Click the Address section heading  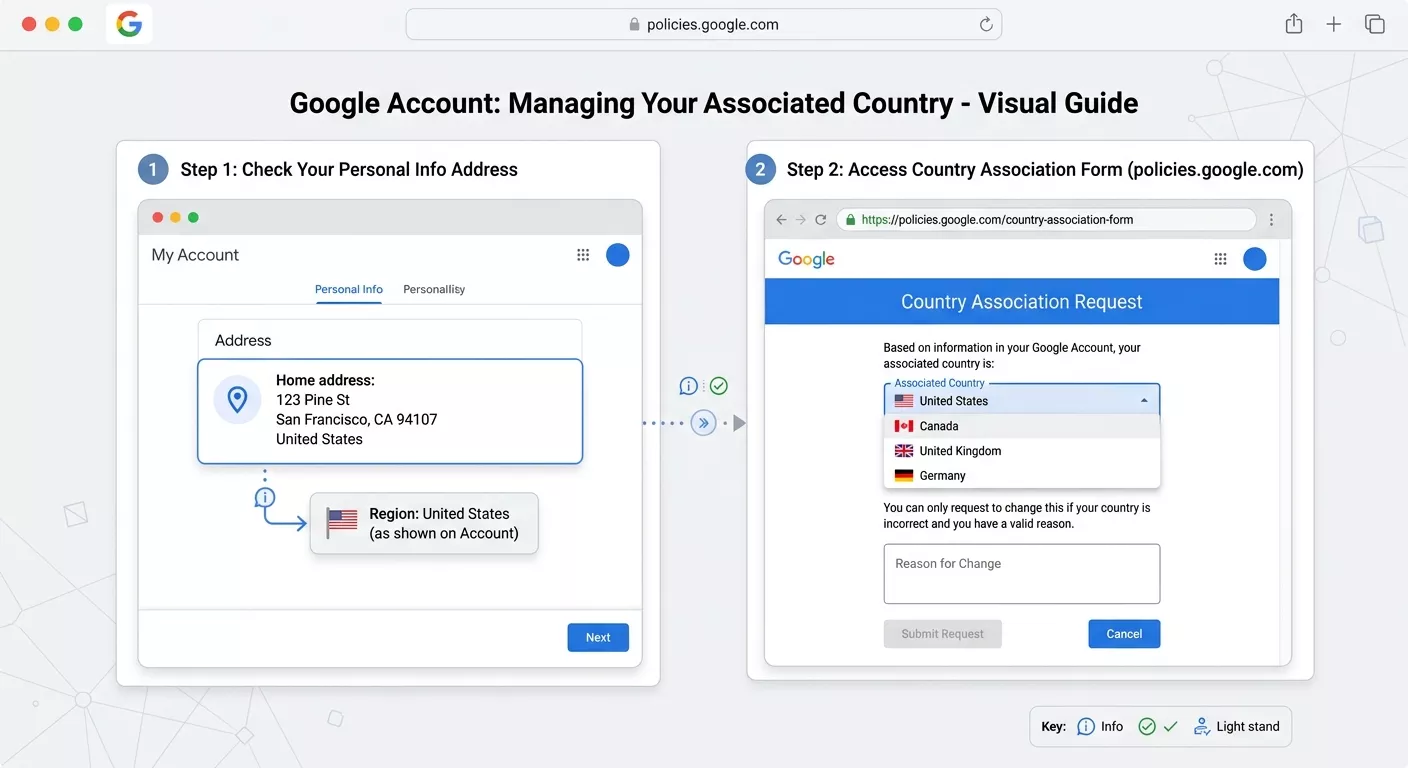coord(243,340)
